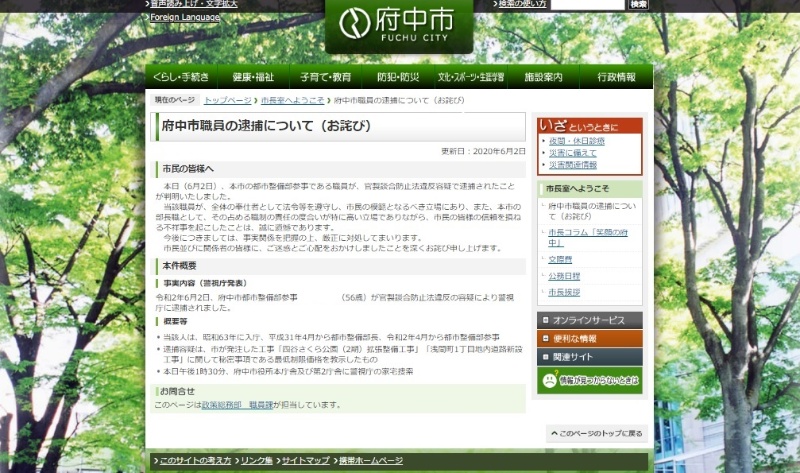800x473 pixels.
Task: Select the お問合せ heading
Action: [178, 391]
